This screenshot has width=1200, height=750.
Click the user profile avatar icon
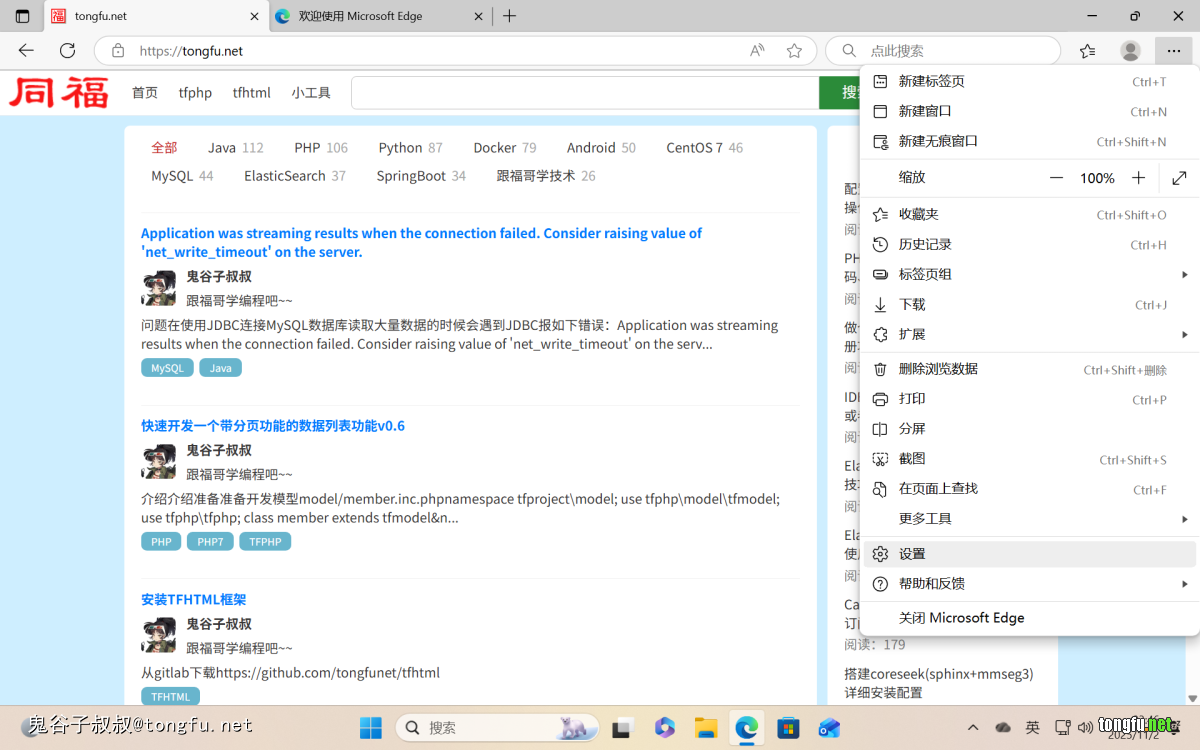(x=1130, y=51)
